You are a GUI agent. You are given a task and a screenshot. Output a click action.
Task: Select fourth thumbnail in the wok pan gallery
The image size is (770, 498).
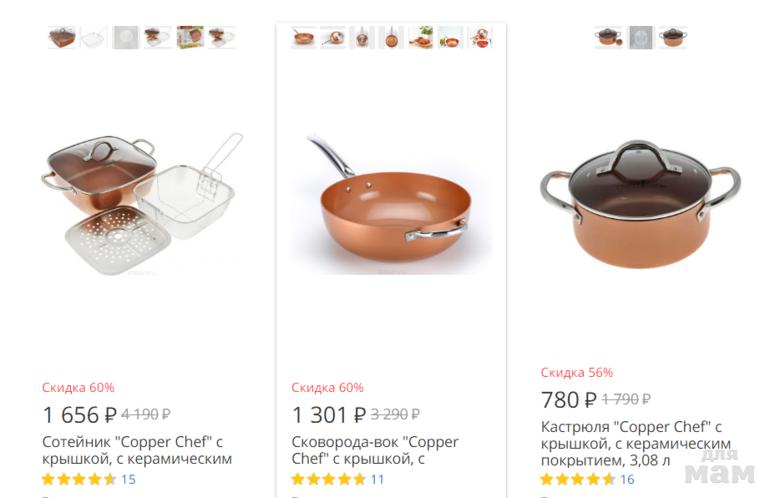pyautogui.click(x=392, y=38)
